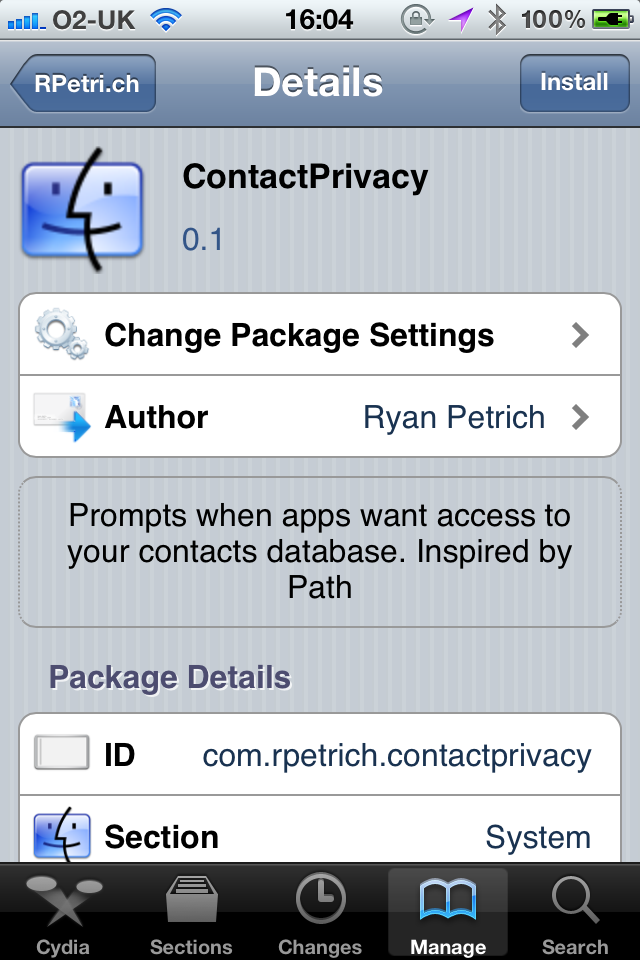Go to the Search tab
This screenshot has height=960, width=640.
[x=575, y=913]
